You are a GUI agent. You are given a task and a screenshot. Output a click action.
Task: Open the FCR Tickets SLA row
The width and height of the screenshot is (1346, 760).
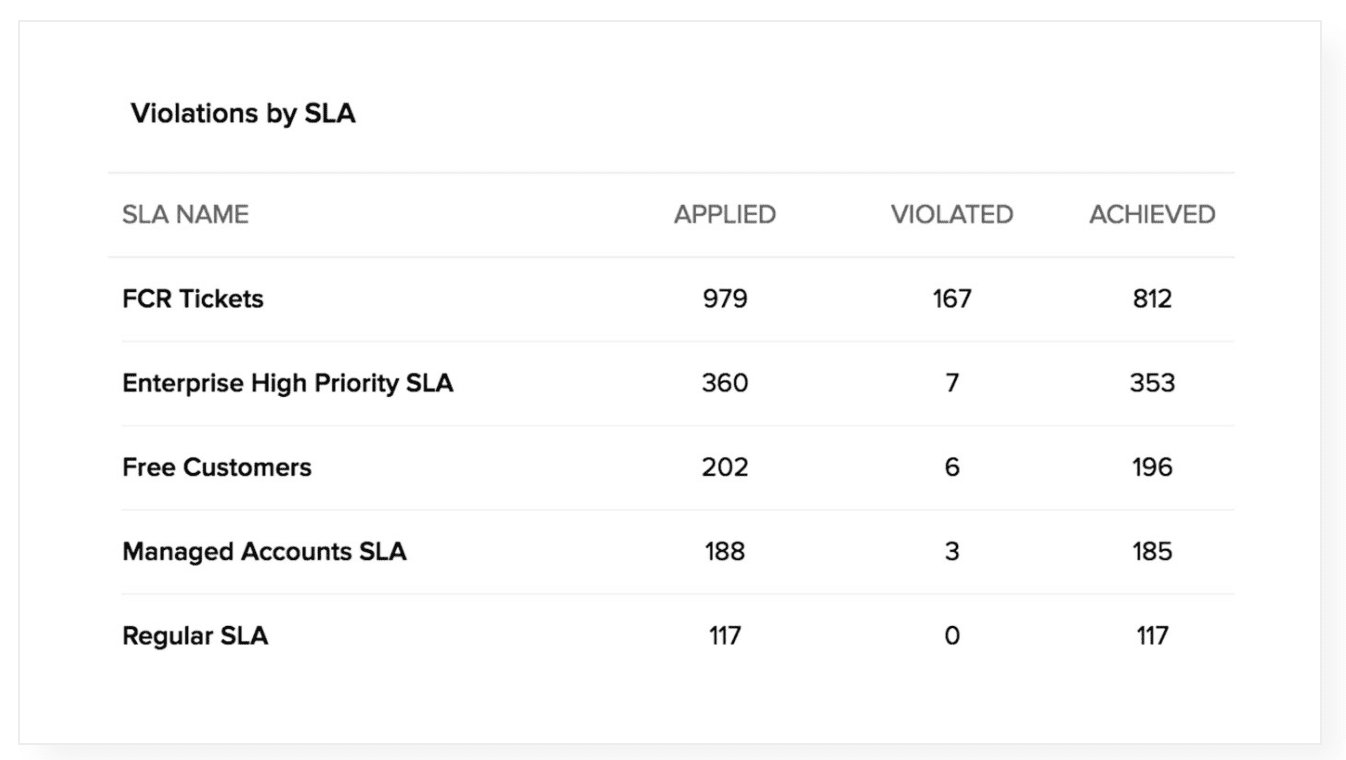pyautogui.click(x=193, y=299)
